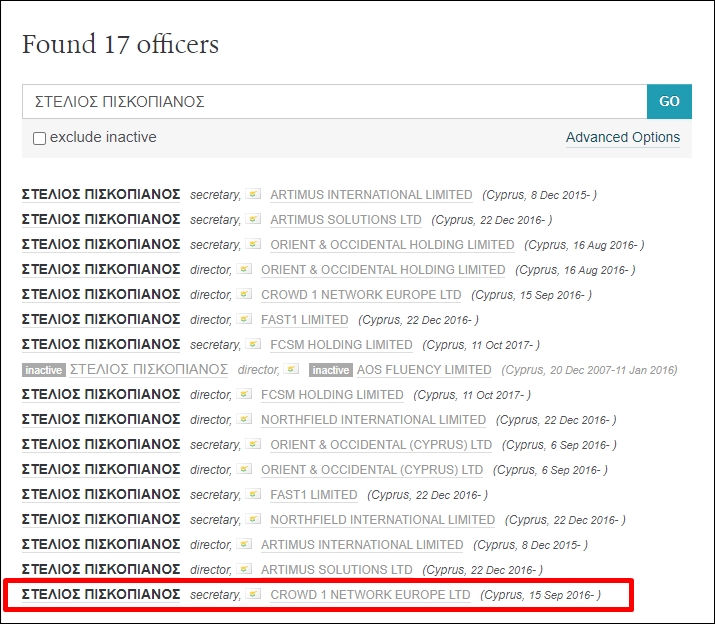The width and height of the screenshot is (715, 624).
Task: Select date text '(Cyprus, 20 Dec 2007-11 Jan 2016)'
Action: coord(589,370)
